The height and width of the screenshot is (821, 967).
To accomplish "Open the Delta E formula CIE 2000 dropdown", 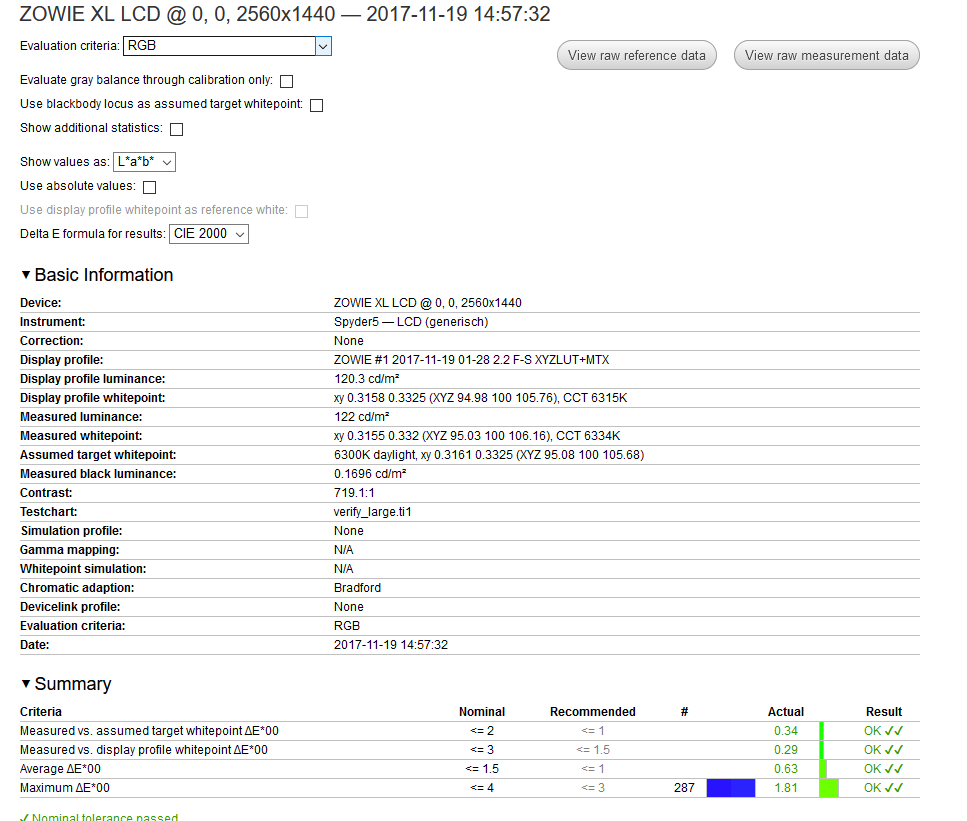I will (x=208, y=234).
